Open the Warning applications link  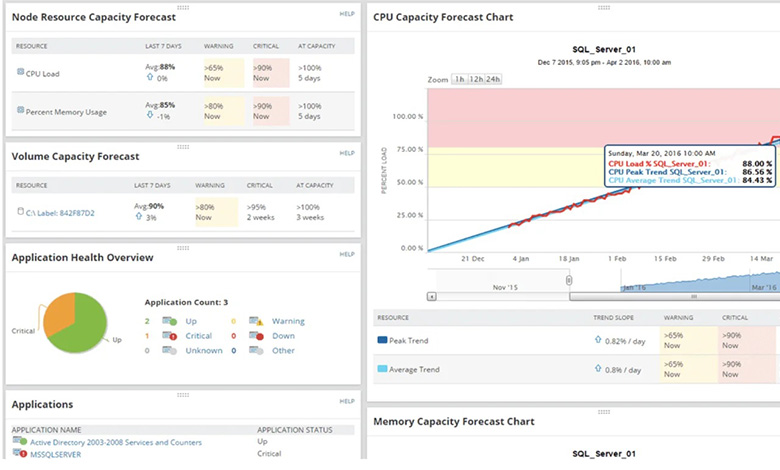pos(288,321)
